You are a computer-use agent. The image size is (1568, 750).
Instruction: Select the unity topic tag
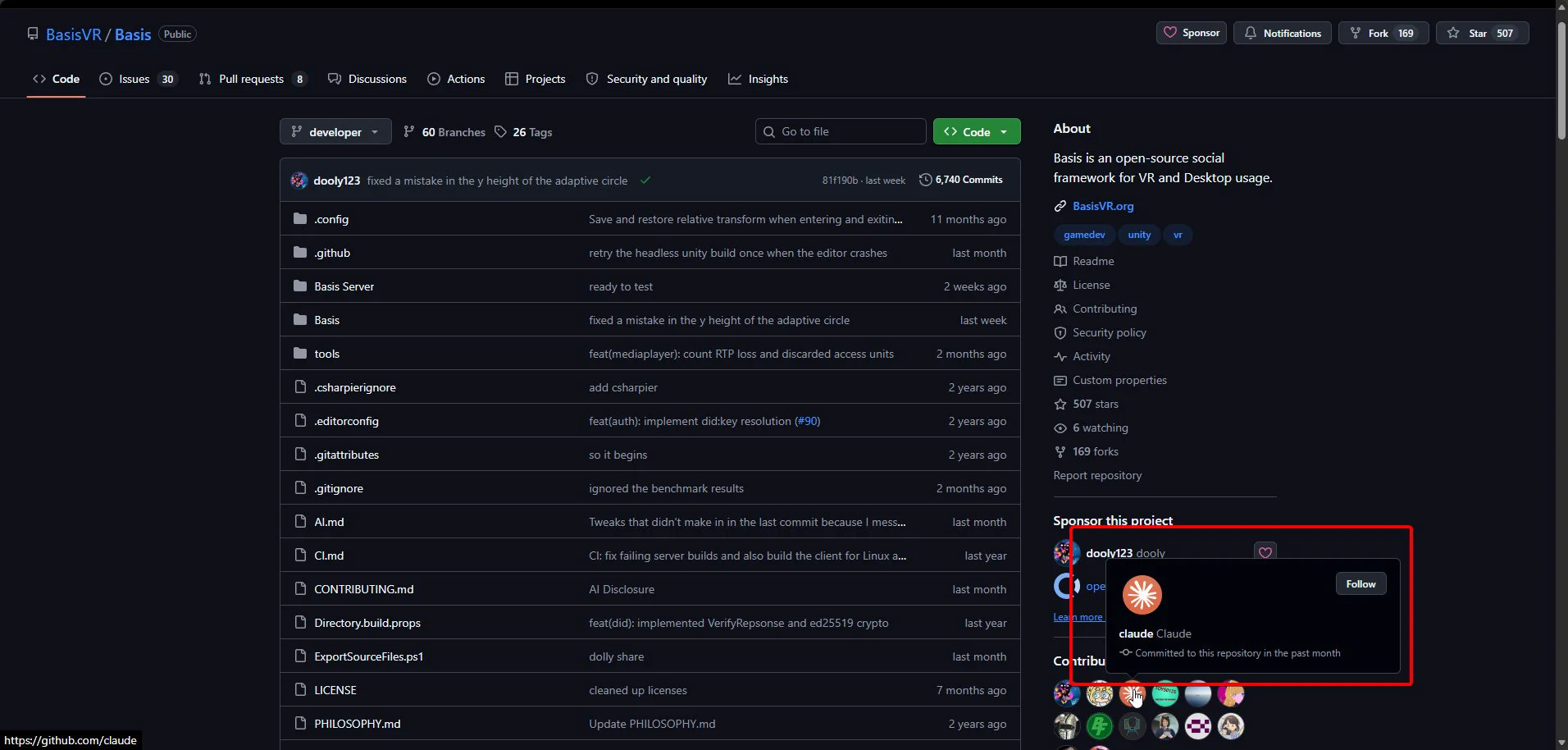pos(1139,235)
